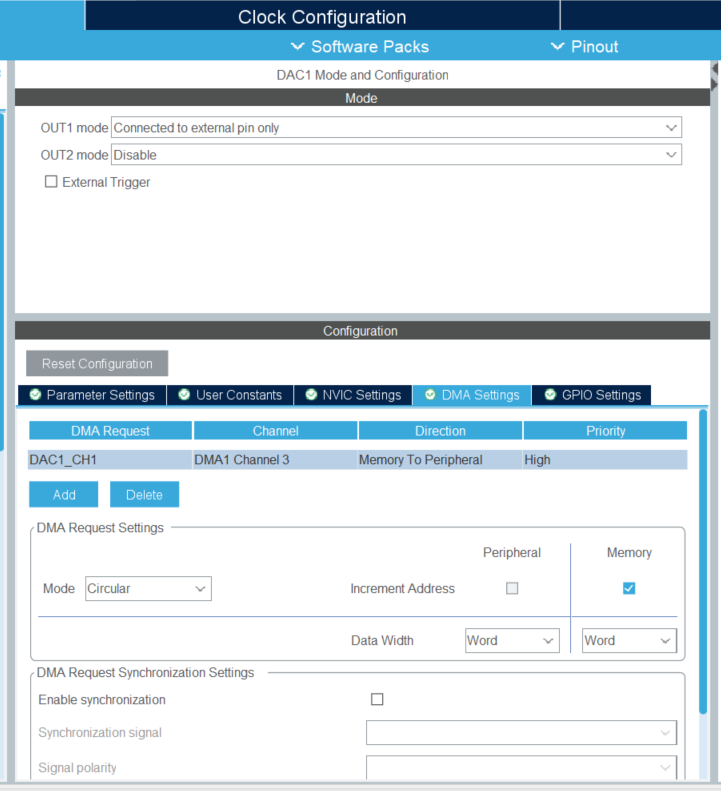Image resolution: width=721 pixels, height=791 pixels.
Task: Click the DMA1 Channel 3 cell
Action: click(x=275, y=460)
